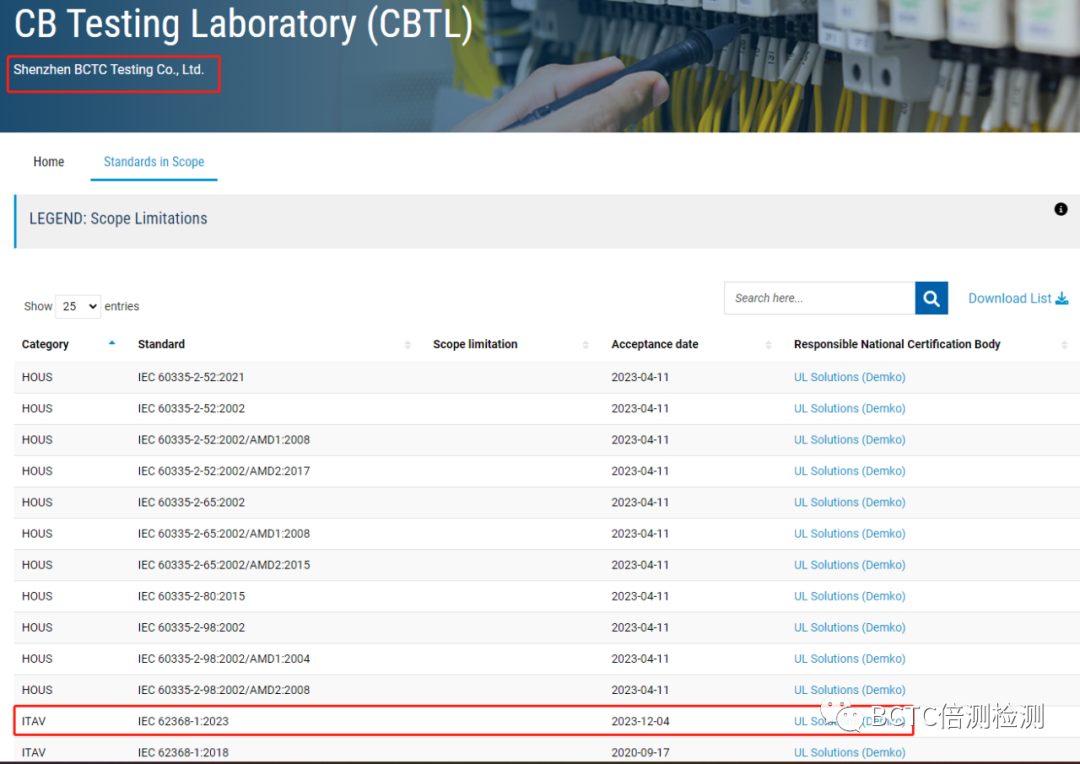Select the IEC 62368-1:2018 standard cell

183,753
